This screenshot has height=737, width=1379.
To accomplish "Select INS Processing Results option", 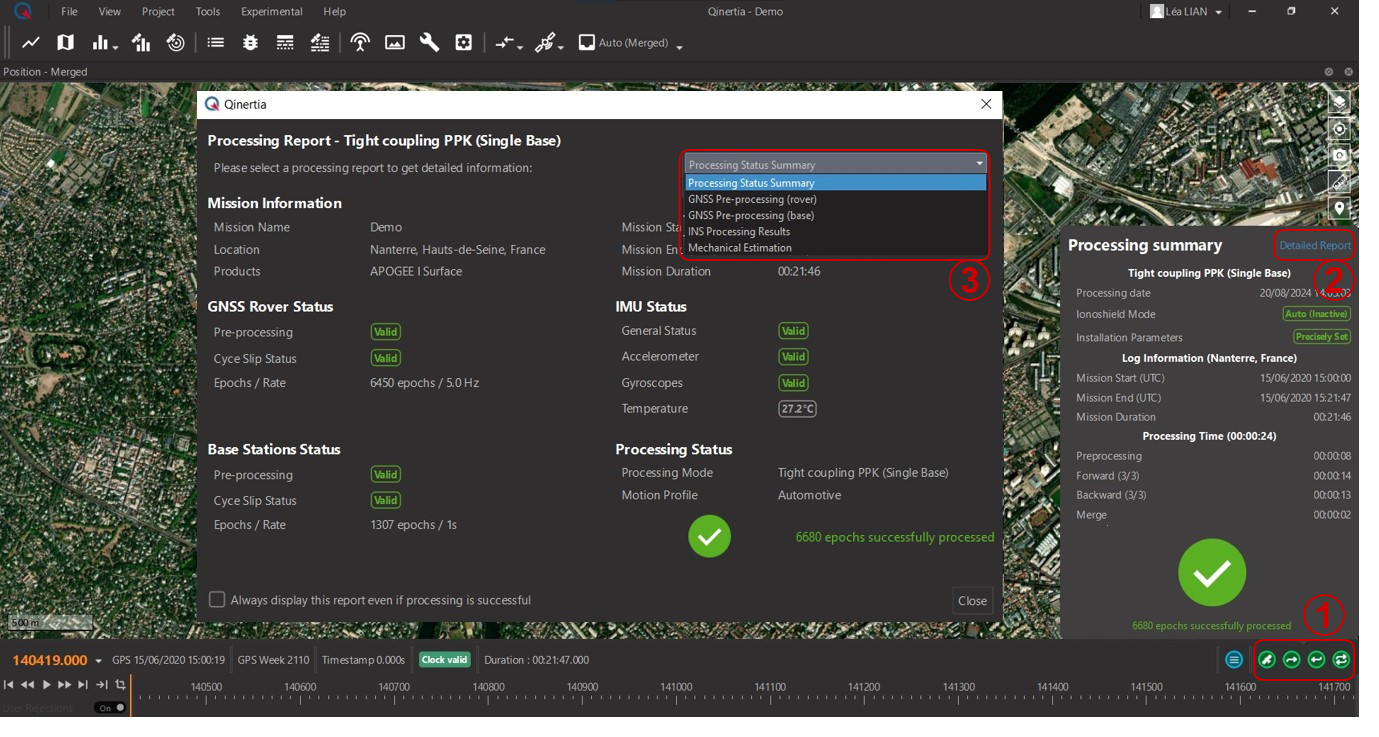I will [x=836, y=231].
